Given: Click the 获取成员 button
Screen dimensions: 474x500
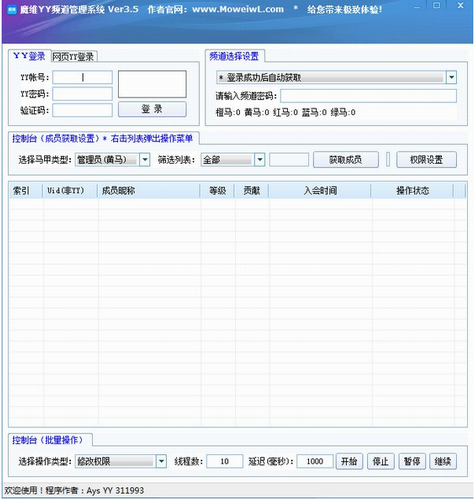Looking at the screenshot, I should click(x=346, y=160).
